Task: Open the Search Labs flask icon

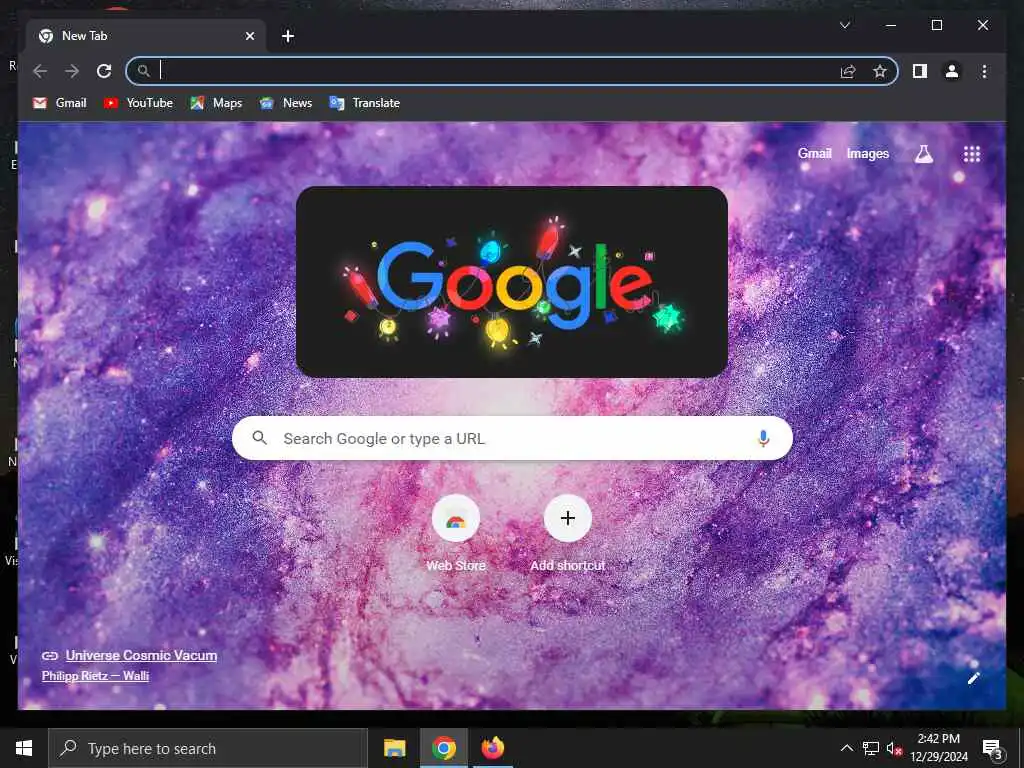Action: click(x=923, y=154)
